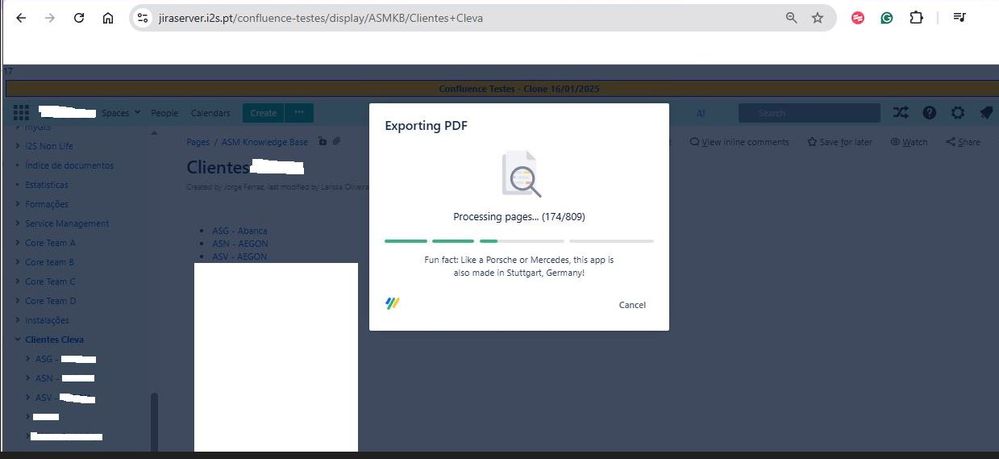Go to Pages breadcrumb
Viewport: 999px width, 459px height.
click(198, 142)
